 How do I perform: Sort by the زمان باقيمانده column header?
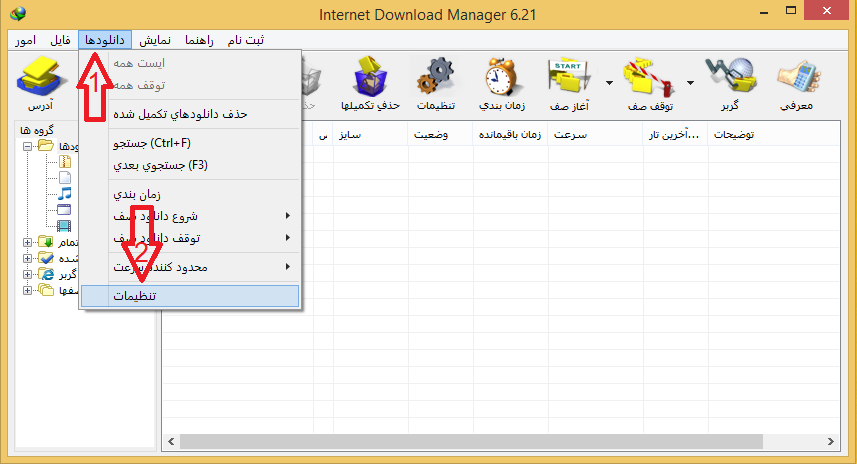pos(510,134)
